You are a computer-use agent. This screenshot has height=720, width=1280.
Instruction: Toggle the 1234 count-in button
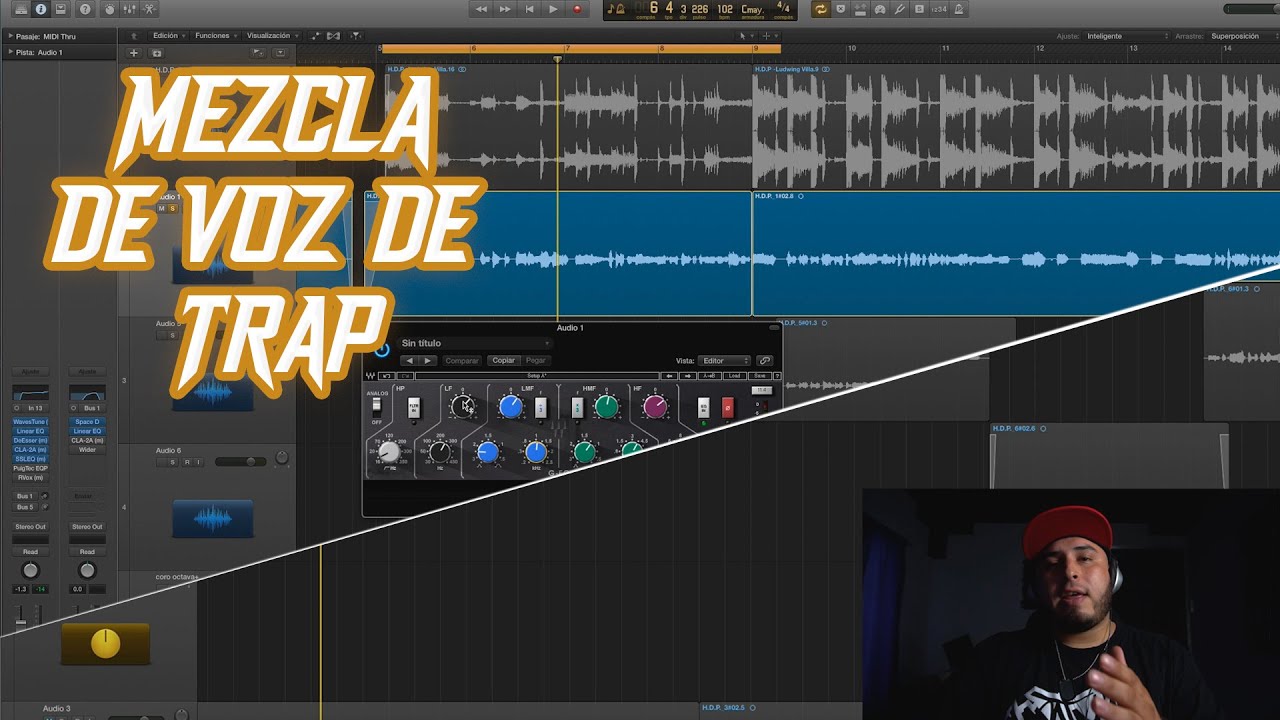point(938,9)
